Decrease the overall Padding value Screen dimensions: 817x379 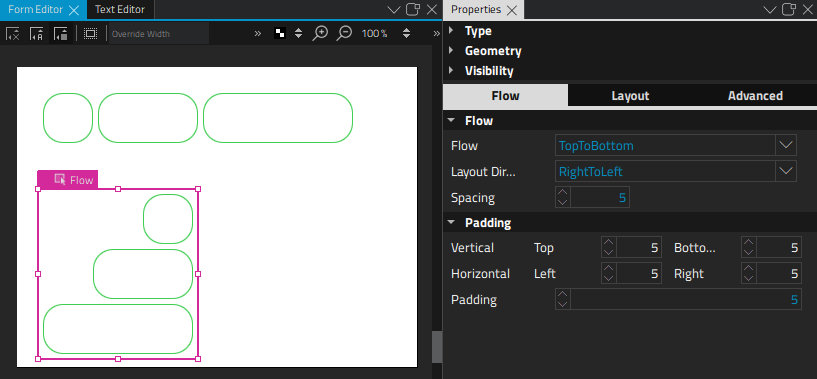click(x=563, y=304)
